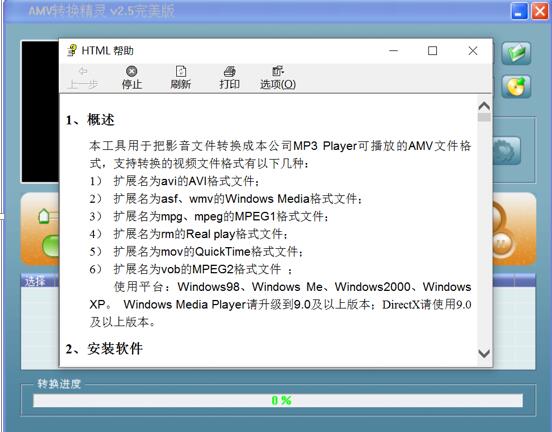Click the green house icon in orange panel

coord(44,216)
